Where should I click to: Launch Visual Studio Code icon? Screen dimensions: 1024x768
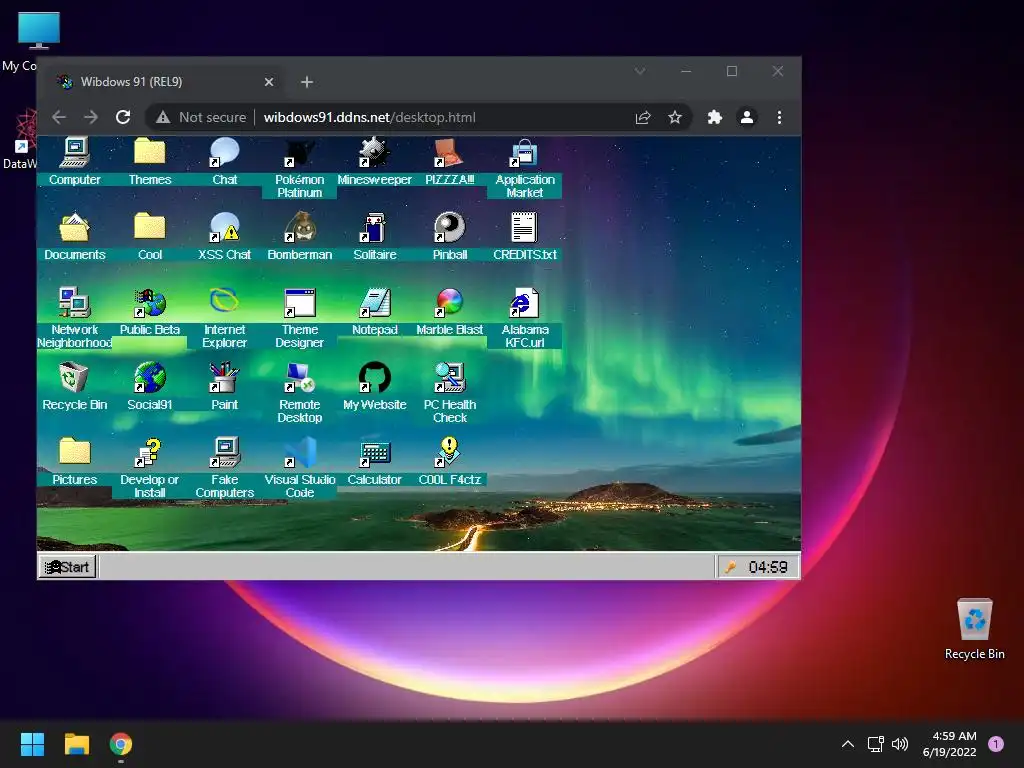[300, 468]
